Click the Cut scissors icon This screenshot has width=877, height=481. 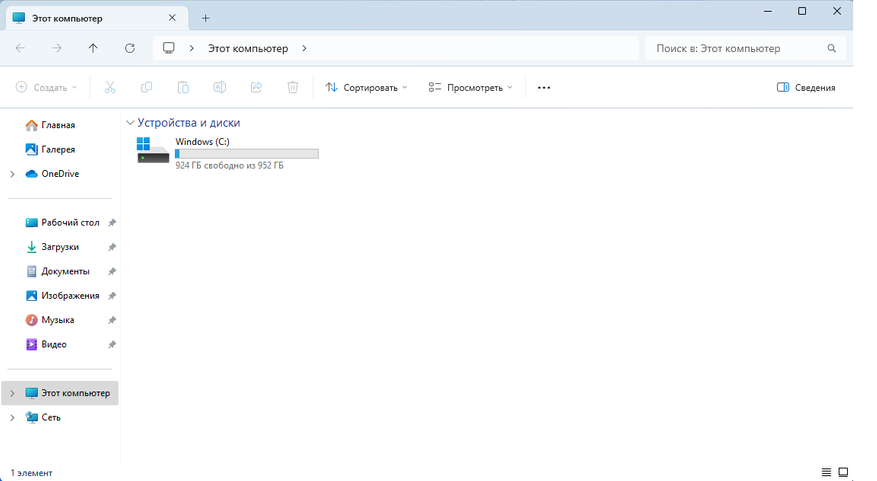tap(110, 87)
